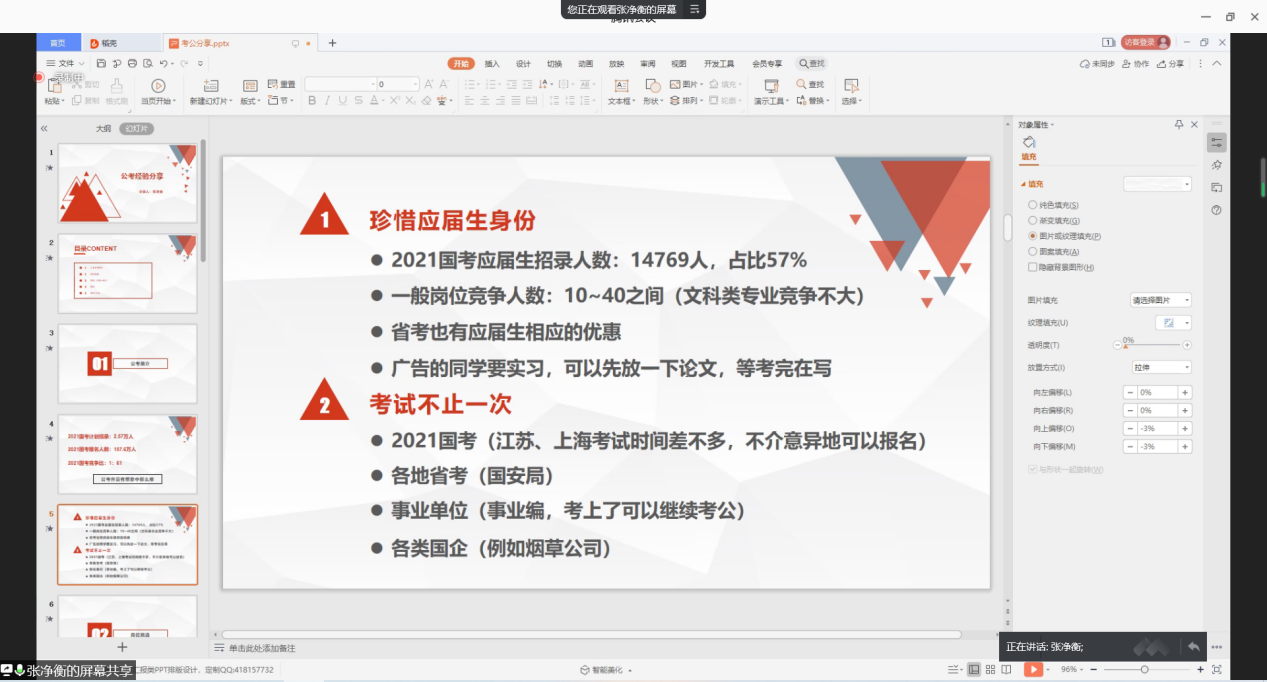
Task: Enable the 隐藏背景图形 checkbox
Action: [x=1033, y=268]
